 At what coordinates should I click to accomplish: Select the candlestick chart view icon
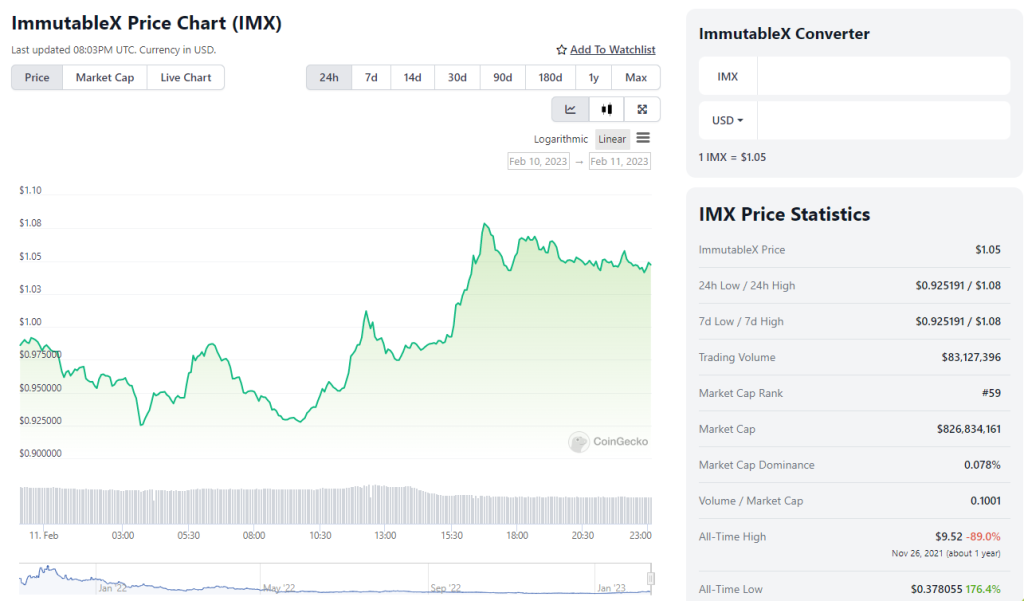click(606, 109)
